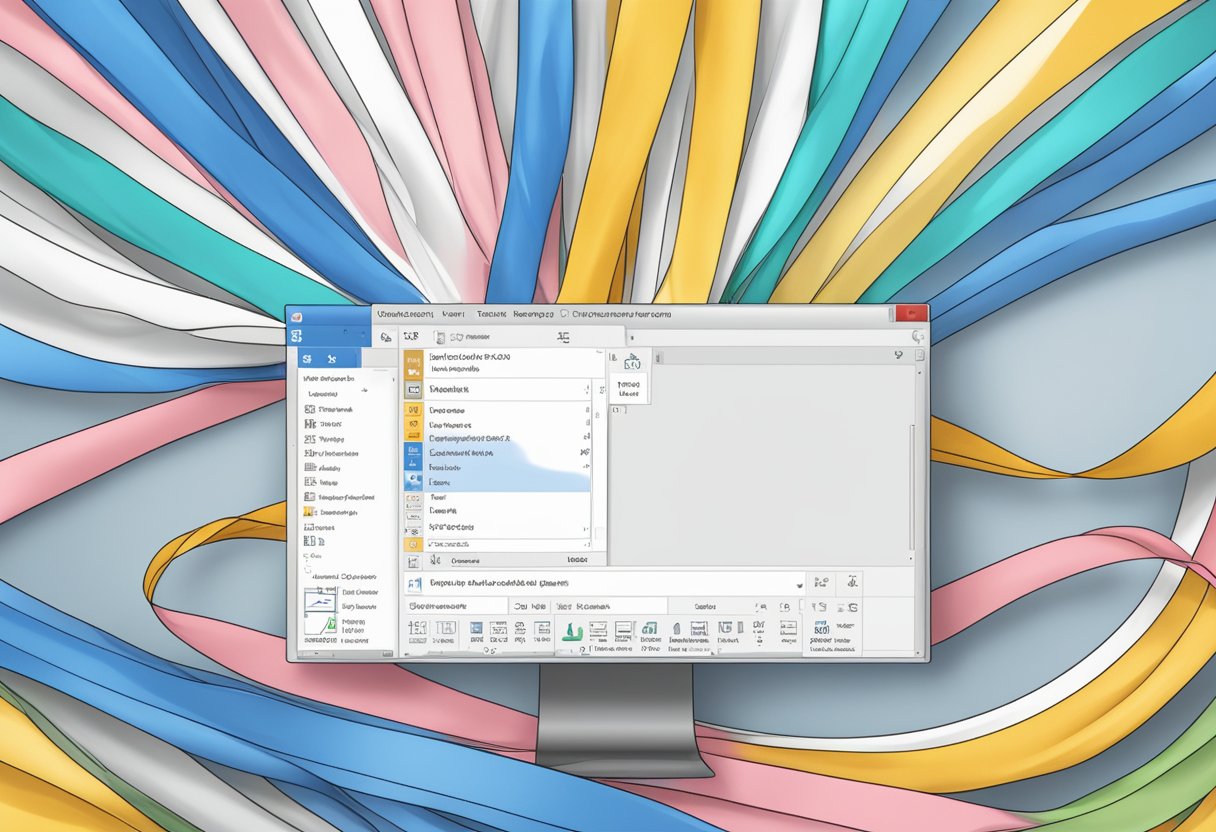Click the clipboard icon left of the search bar
The height and width of the screenshot is (832, 1216).
412,581
